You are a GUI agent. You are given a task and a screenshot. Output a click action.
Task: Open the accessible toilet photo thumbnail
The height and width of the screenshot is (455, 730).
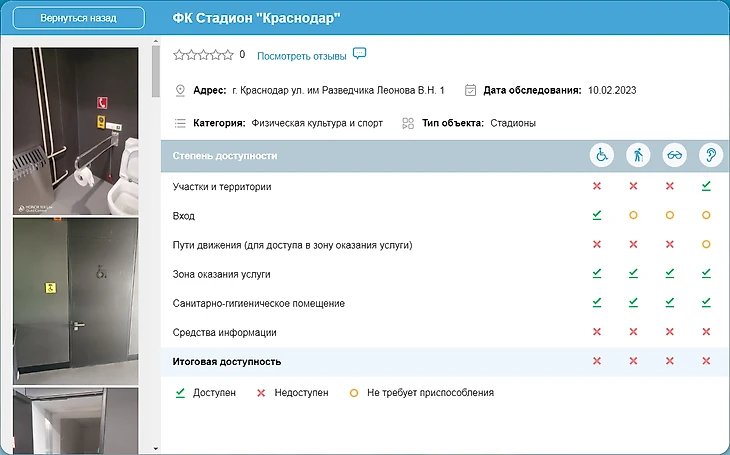click(x=75, y=131)
